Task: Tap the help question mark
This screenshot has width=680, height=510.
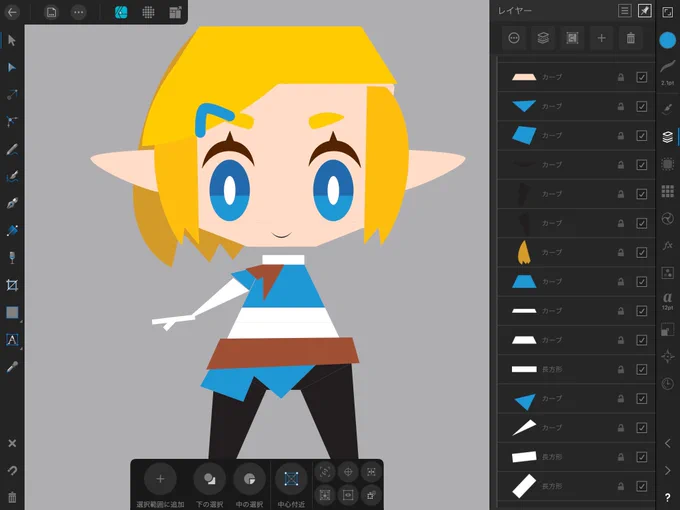Action: click(667, 497)
